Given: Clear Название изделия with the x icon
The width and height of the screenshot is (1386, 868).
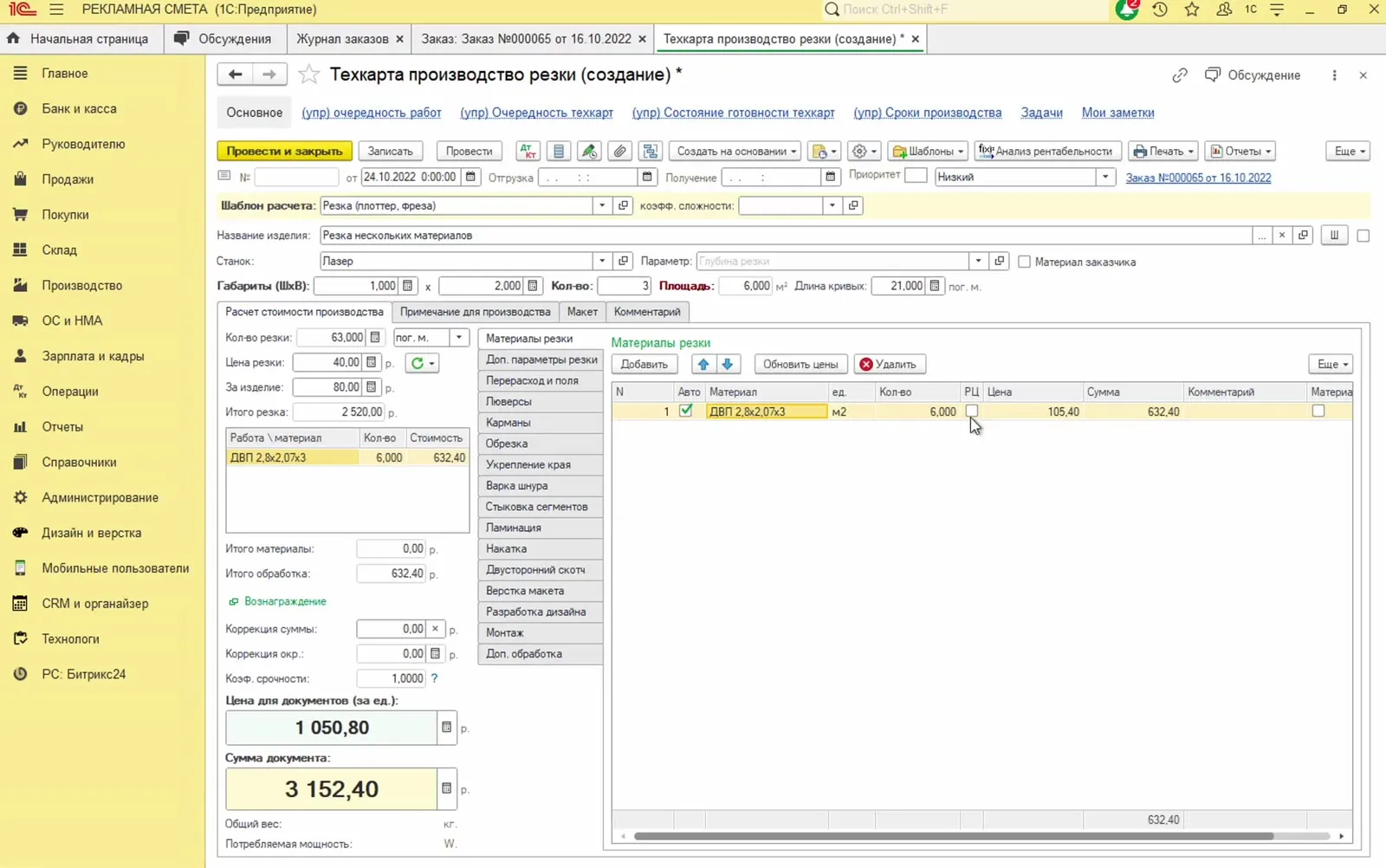Looking at the screenshot, I should click(1282, 235).
